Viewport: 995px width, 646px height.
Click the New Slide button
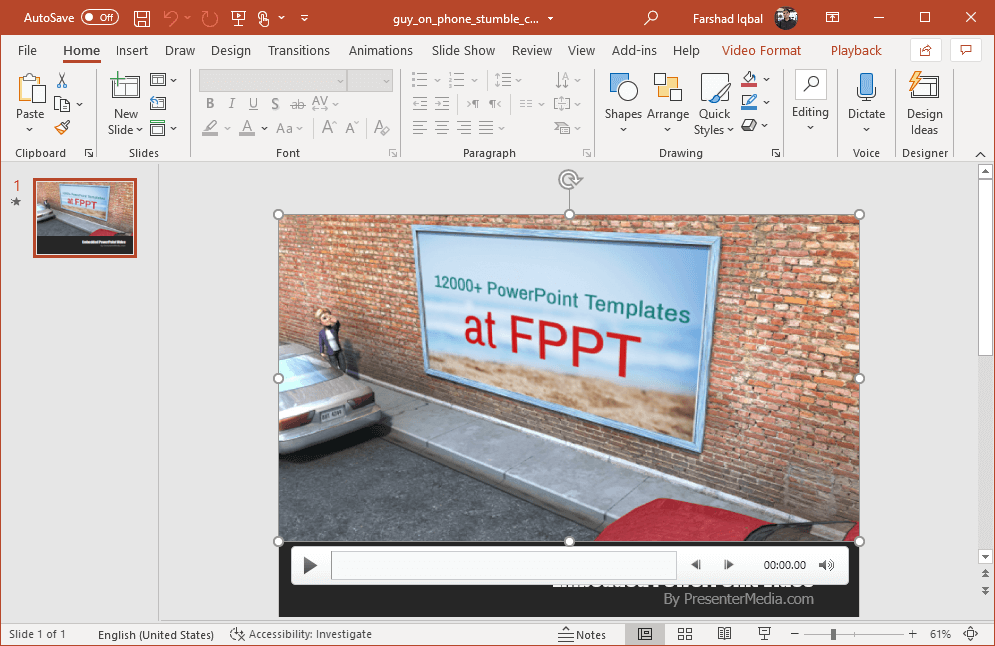click(126, 90)
